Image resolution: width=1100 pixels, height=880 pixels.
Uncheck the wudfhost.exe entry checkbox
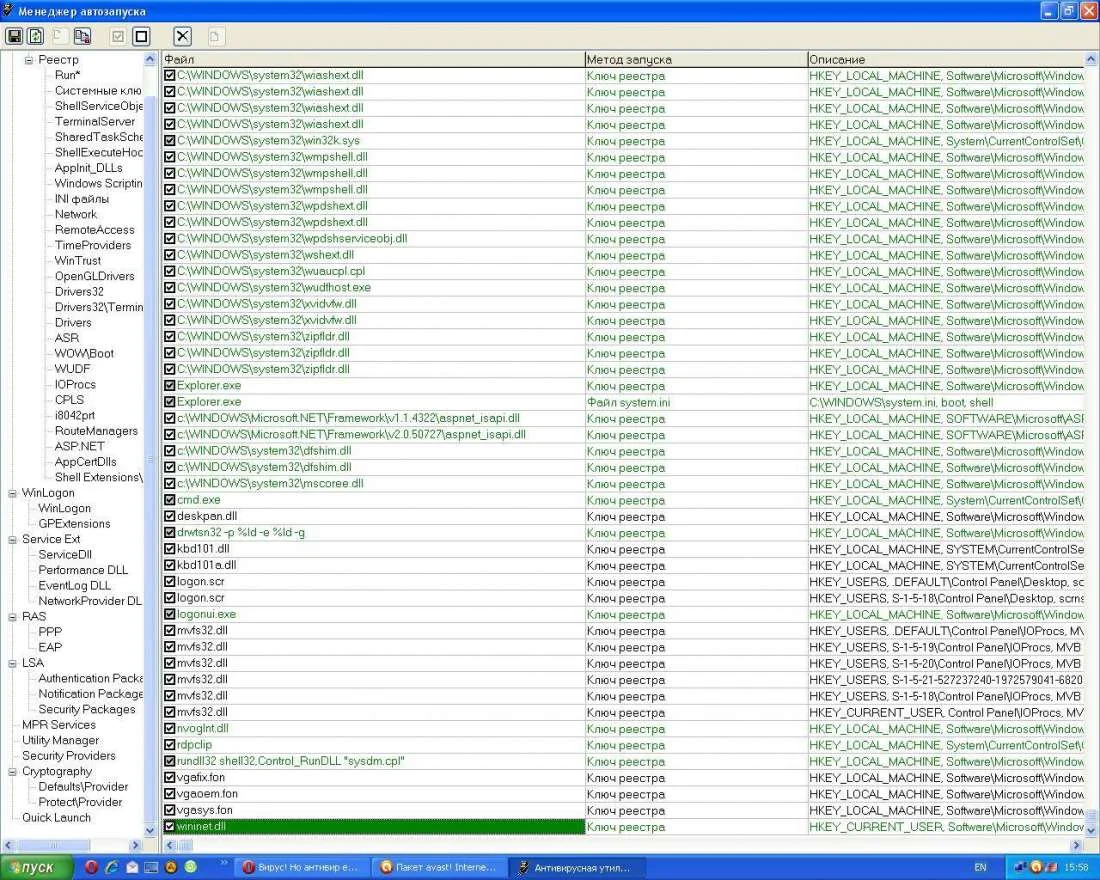[x=169, y=288]
